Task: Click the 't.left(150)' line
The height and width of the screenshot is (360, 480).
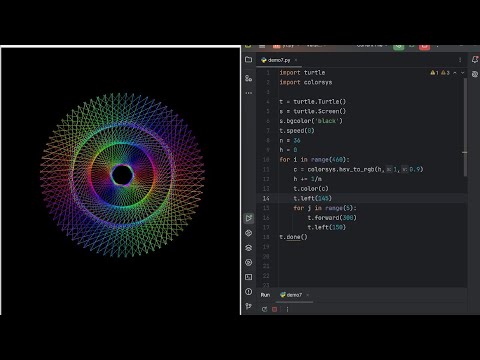Action: click(x=327, y=227)
